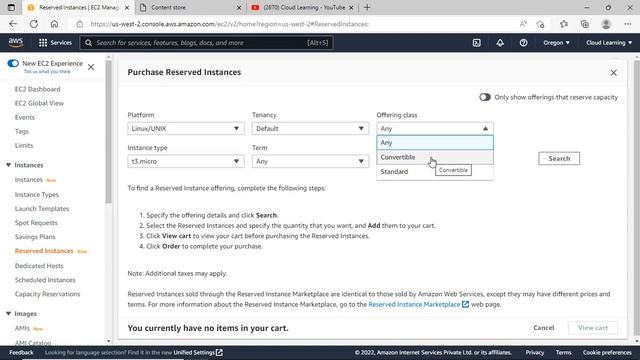Open EC2 Global View in sidebar

point(39,103)
